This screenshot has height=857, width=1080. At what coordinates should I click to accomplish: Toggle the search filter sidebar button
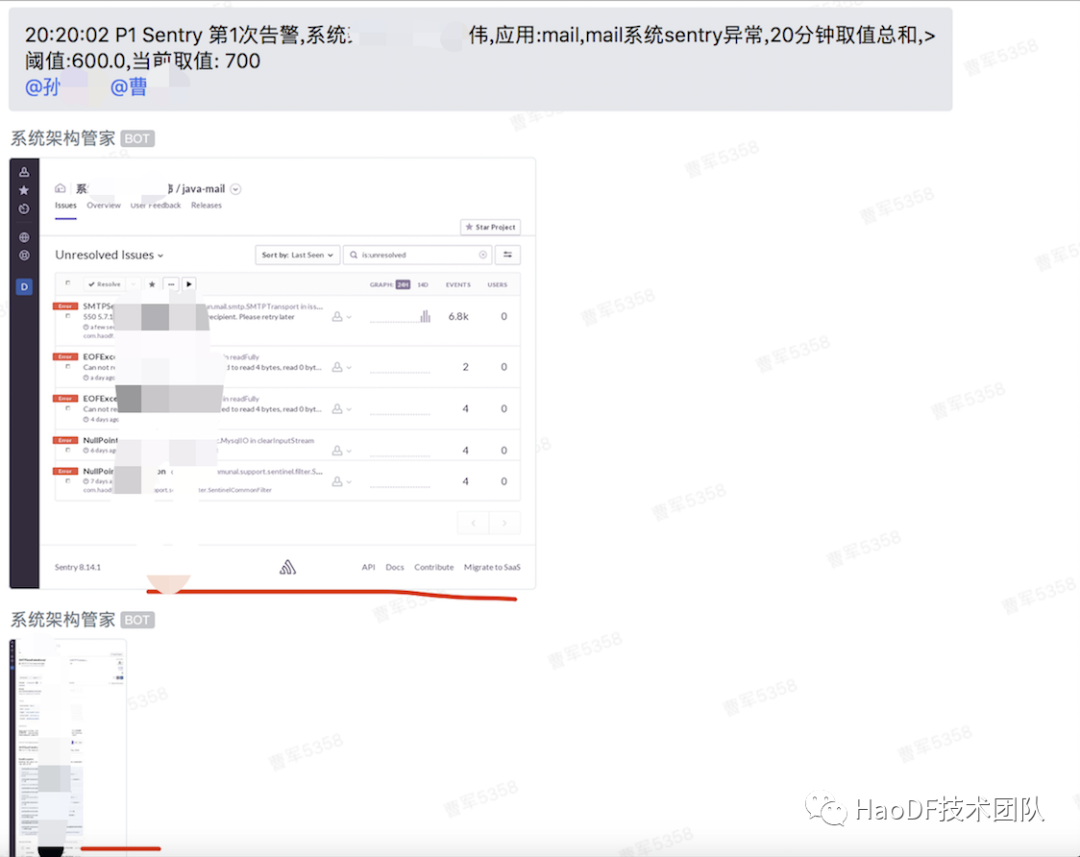click(x=508, y=255)
